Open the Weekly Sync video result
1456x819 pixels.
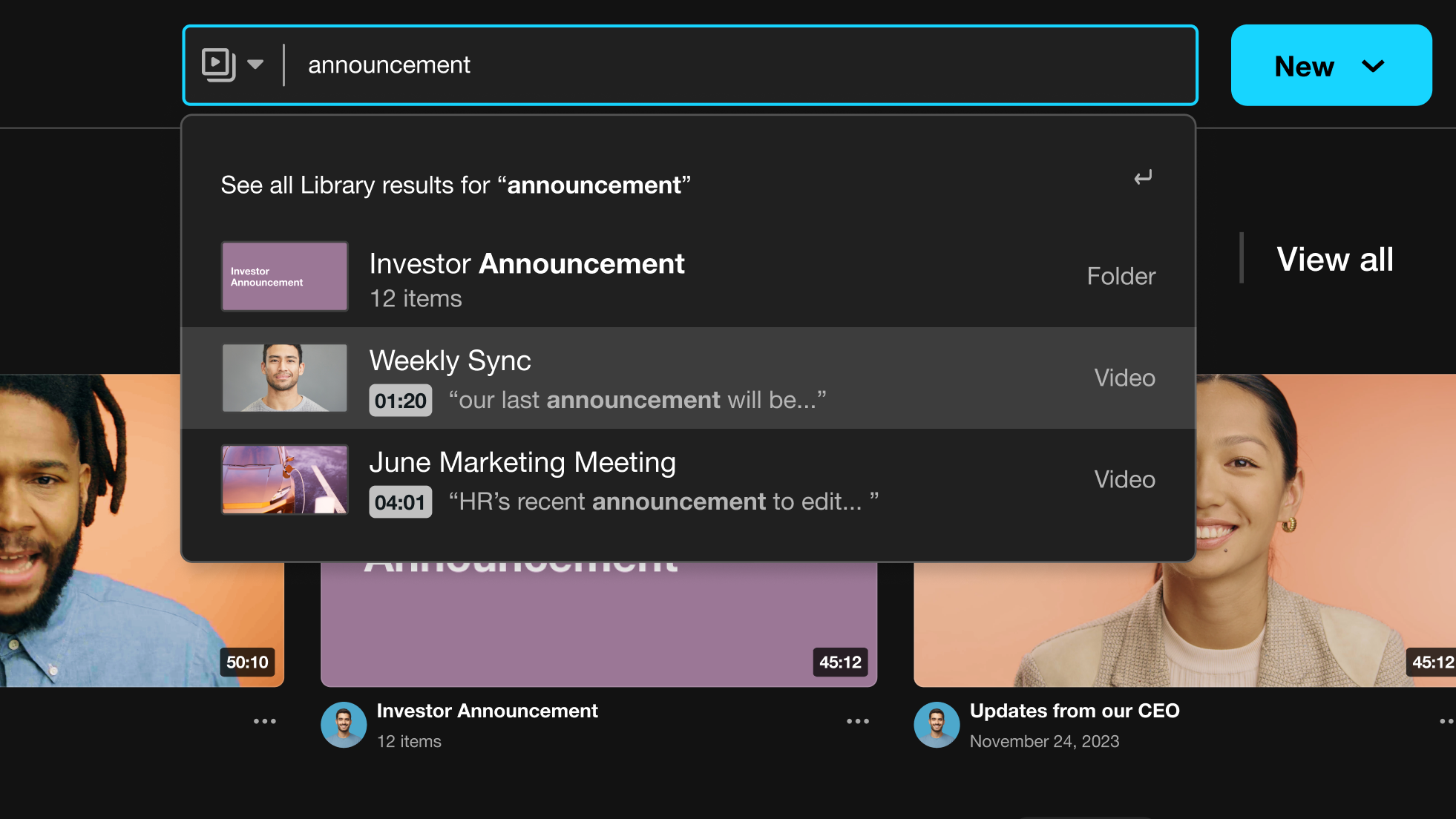point(450,361)
